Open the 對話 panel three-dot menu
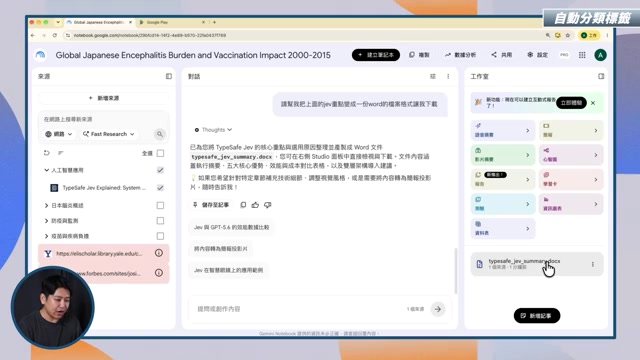This screenshot has height=360, width=640. 448,76
